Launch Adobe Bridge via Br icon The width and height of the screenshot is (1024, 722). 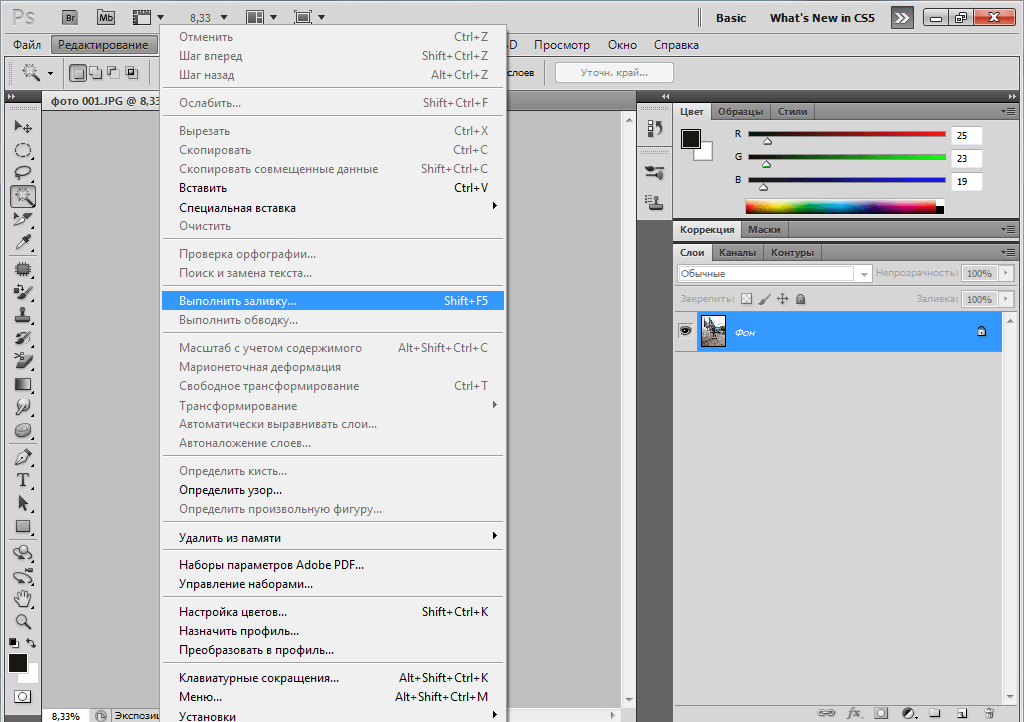[x=69, y=17]
